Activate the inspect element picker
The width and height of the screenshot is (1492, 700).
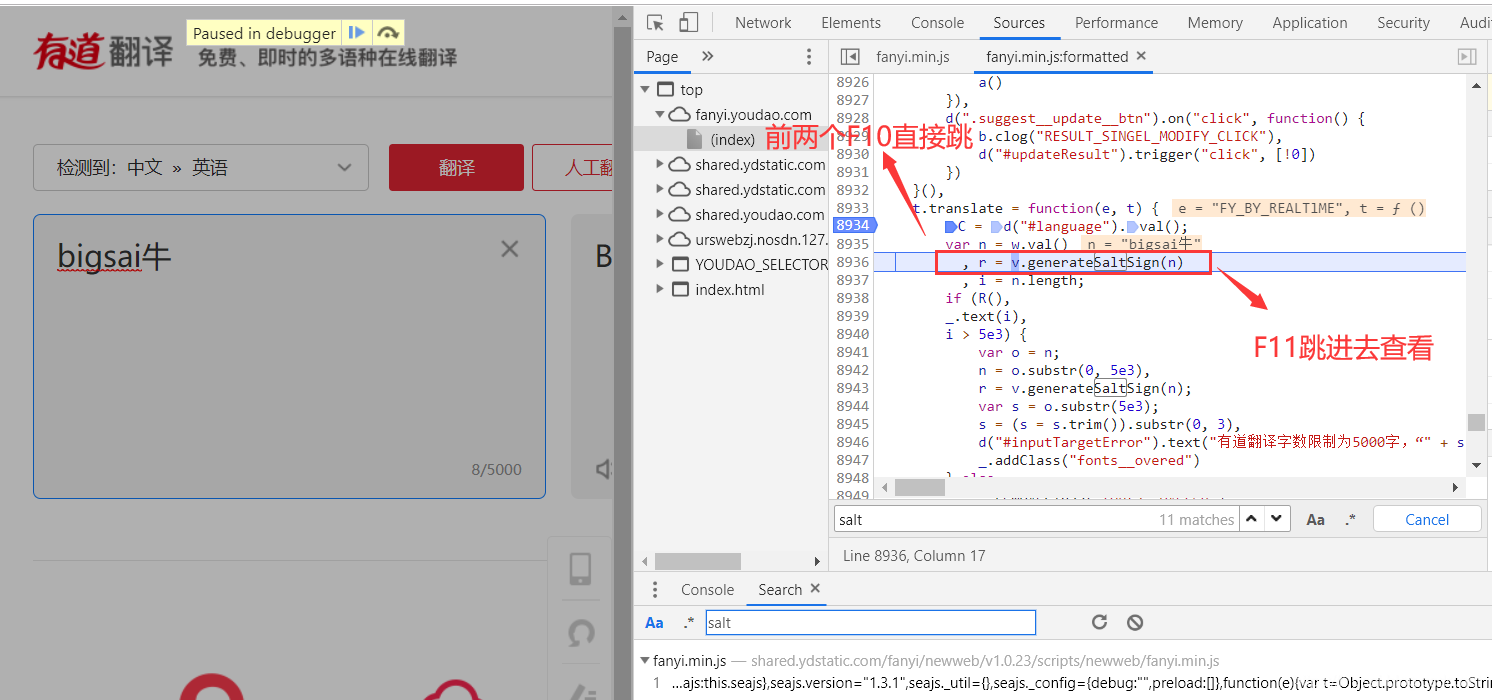[655, 22]
